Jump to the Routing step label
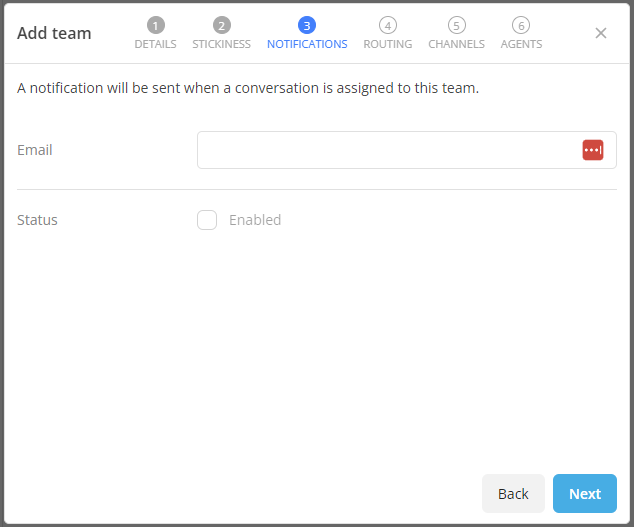 point(388,44)
